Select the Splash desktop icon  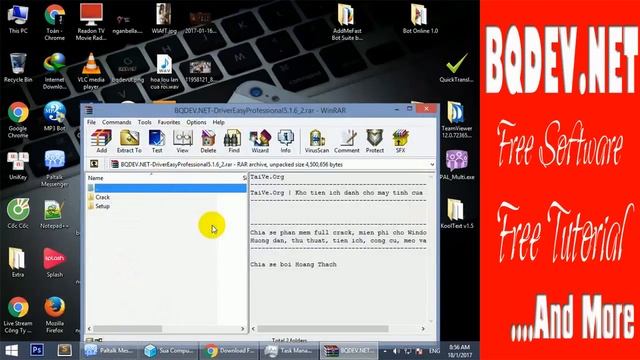pyautogui.click(x=55, y=262)
